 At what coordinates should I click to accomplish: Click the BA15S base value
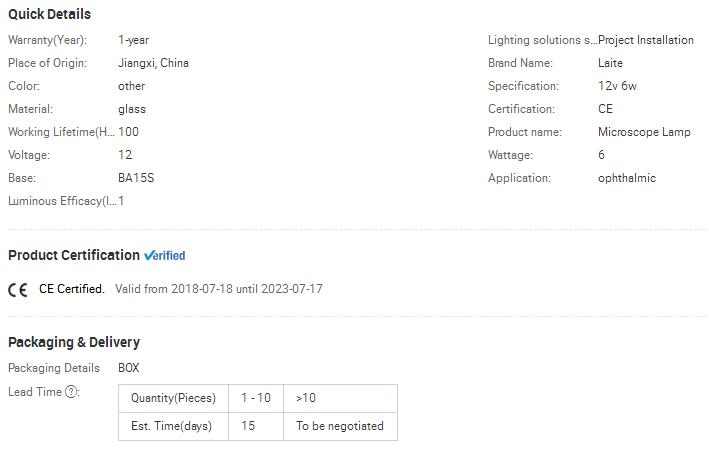pyautogui.click(x=136, y=178)
